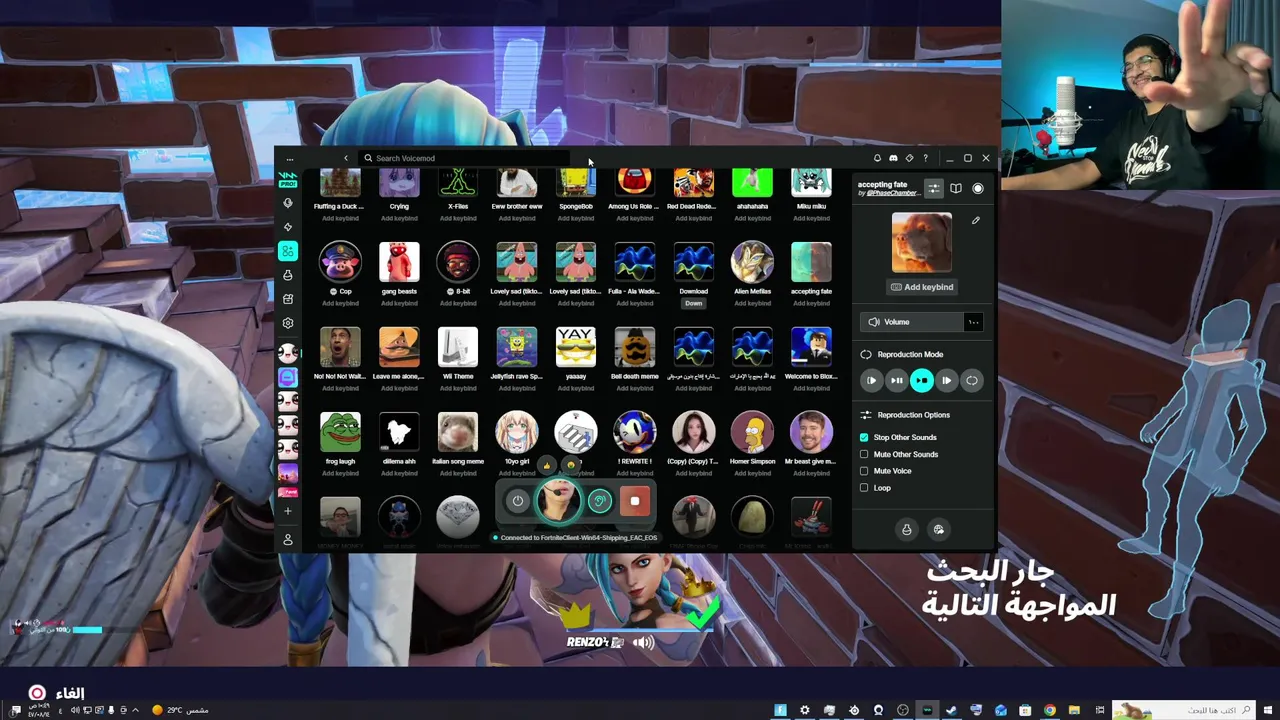This screenshot has height=720, width=1280.
Task: Add keybind for Miku miku sound
Action: [811, 218]
